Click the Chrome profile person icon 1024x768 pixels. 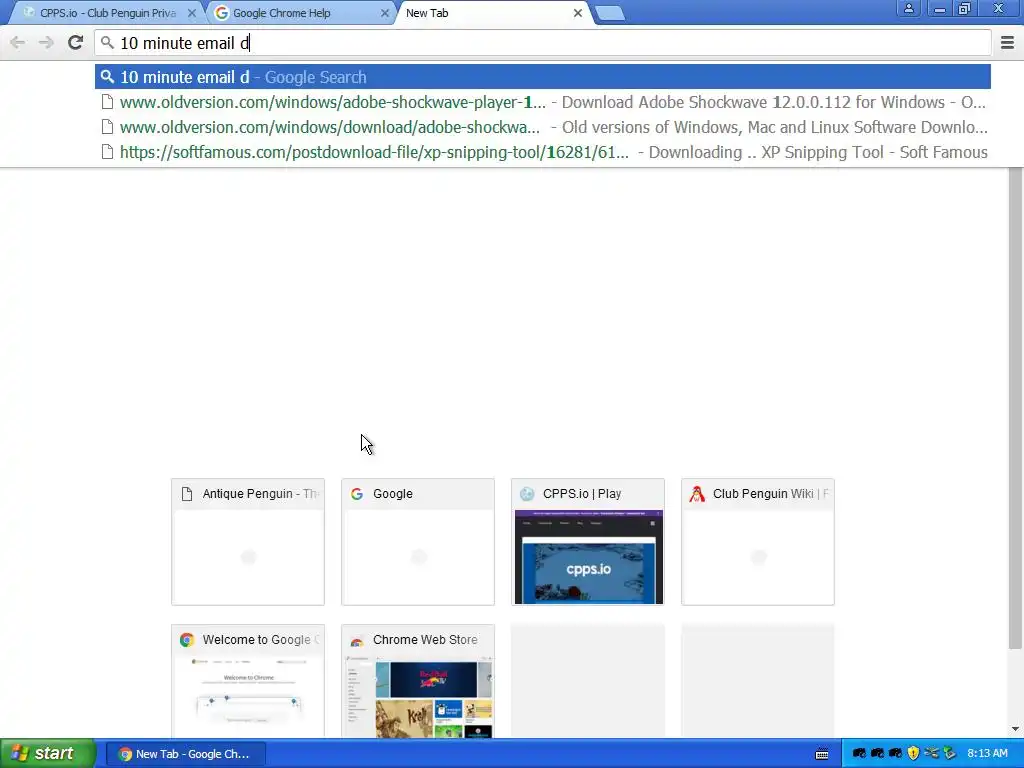pyautogui.click(x=908, y=8)
